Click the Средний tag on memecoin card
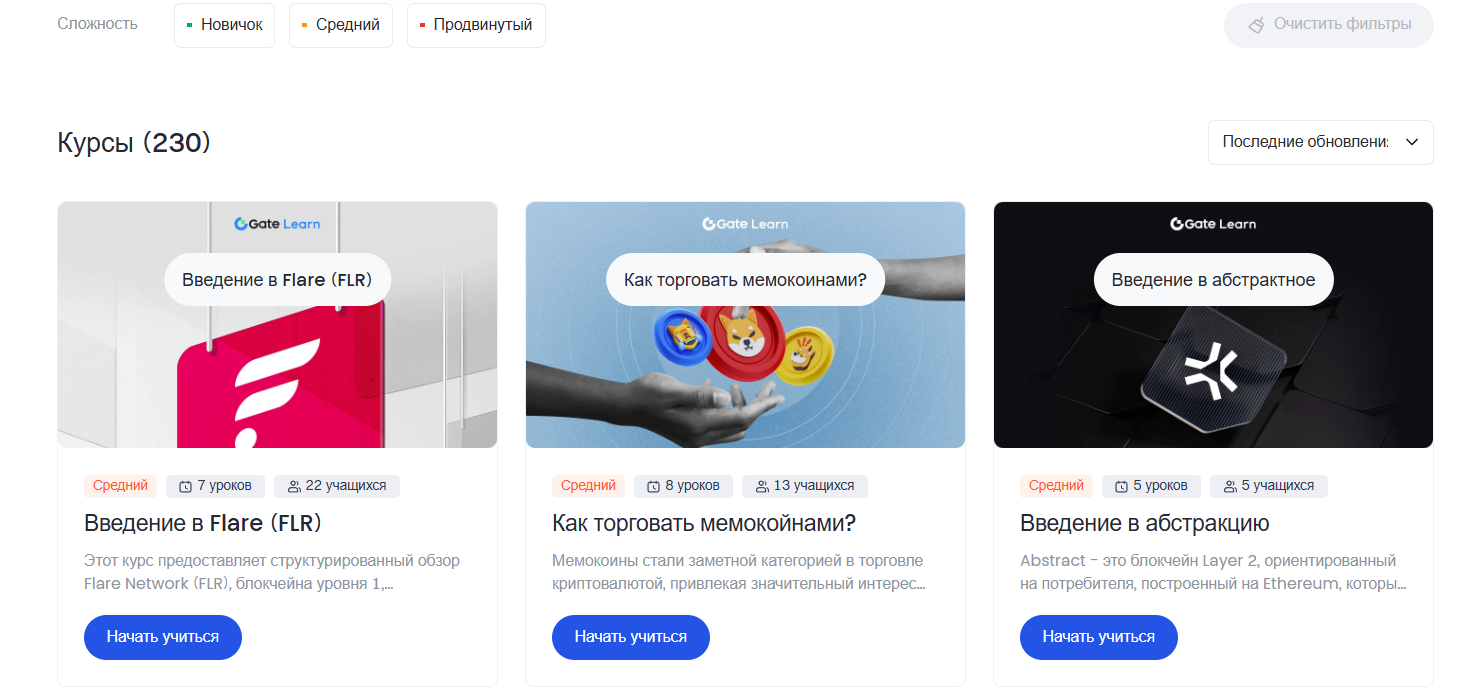Viewport: 1475px width, 695px height. (588, 486)
